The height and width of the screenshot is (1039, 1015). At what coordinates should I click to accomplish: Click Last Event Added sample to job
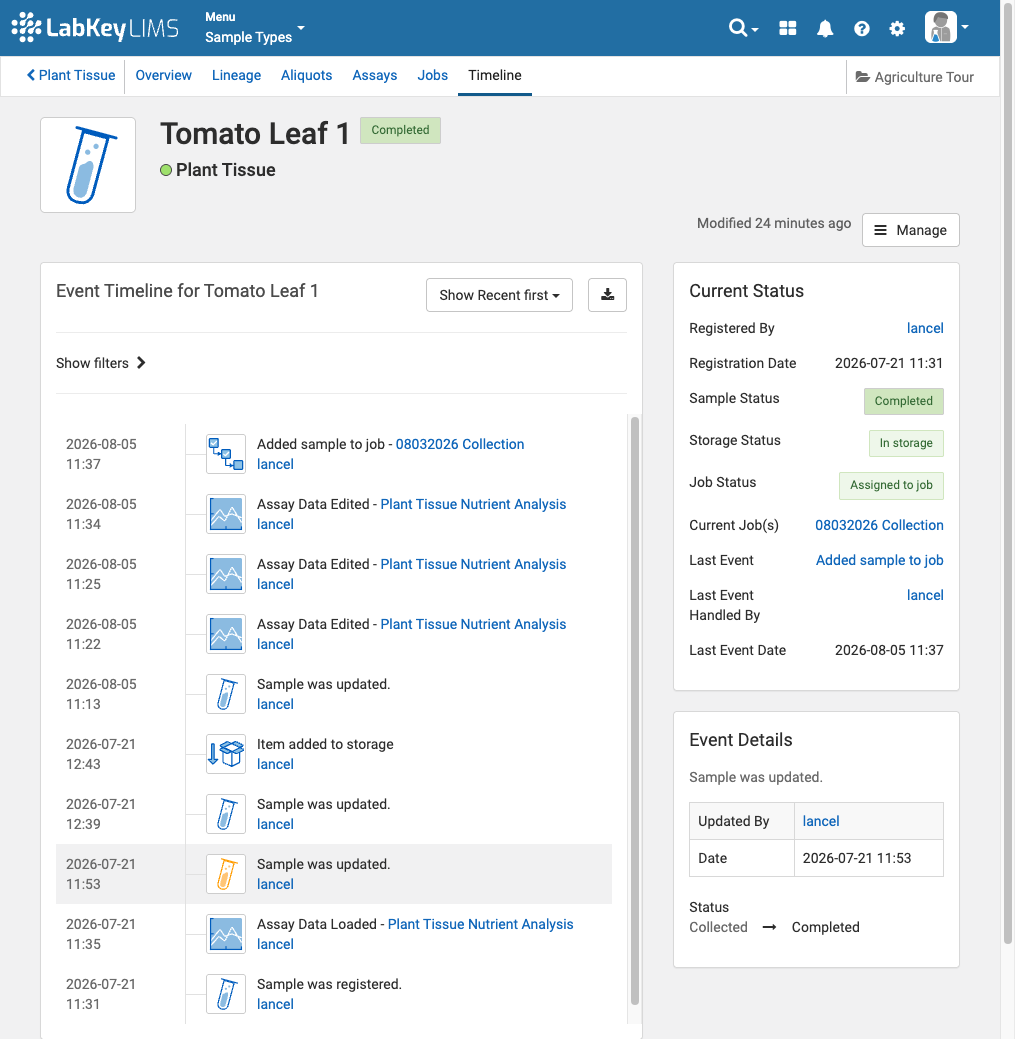tap(879, 560)
